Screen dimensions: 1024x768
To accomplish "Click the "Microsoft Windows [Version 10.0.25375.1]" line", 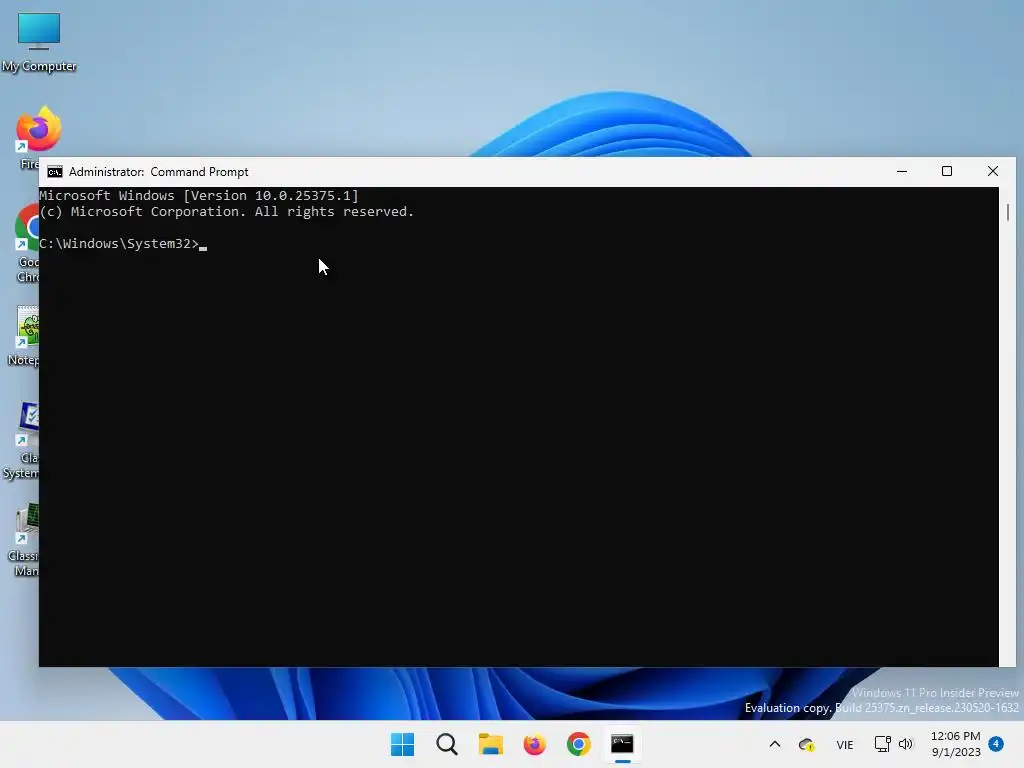I will pos(199,195).
